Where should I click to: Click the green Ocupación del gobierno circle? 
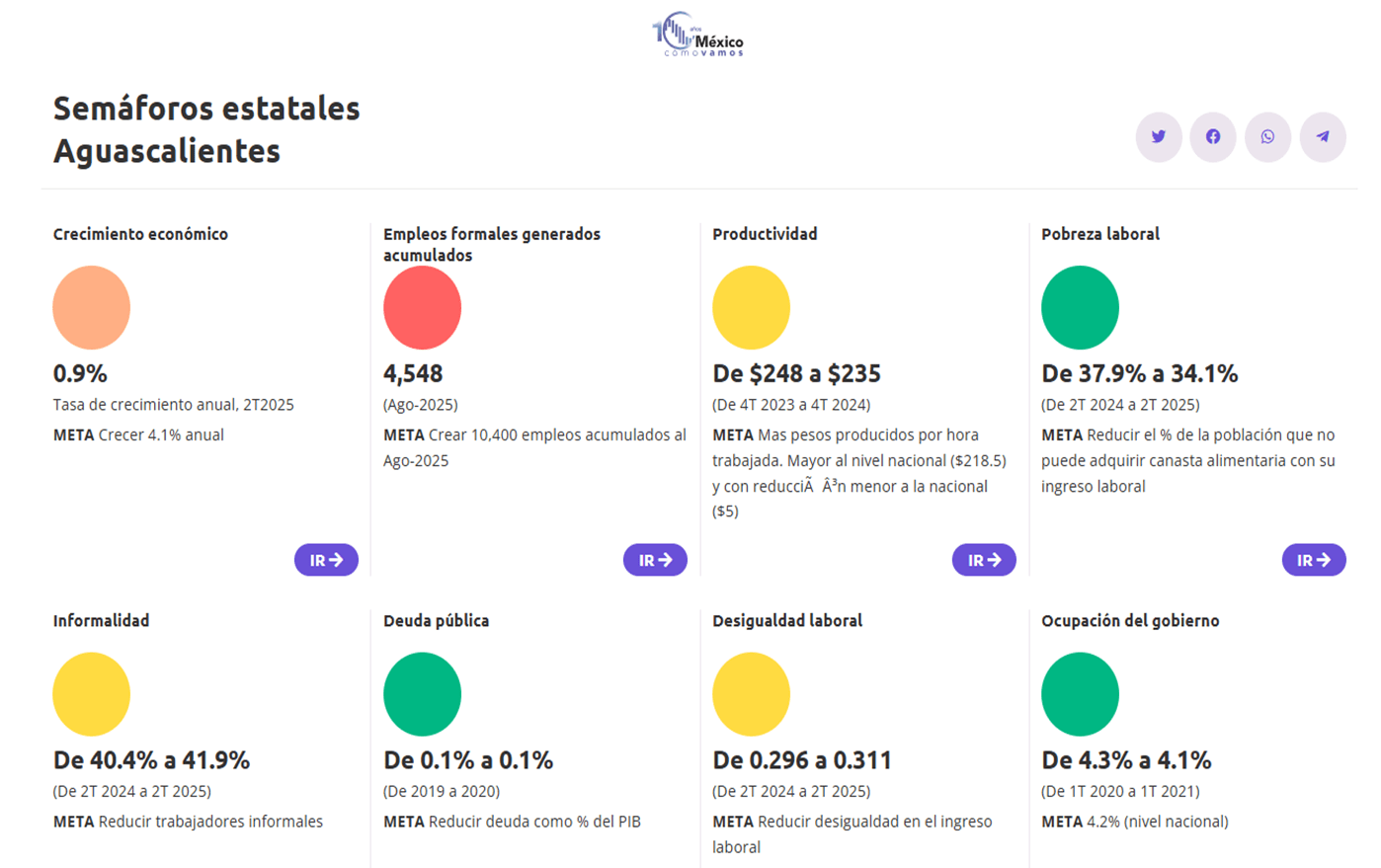tap(1080, 694)
